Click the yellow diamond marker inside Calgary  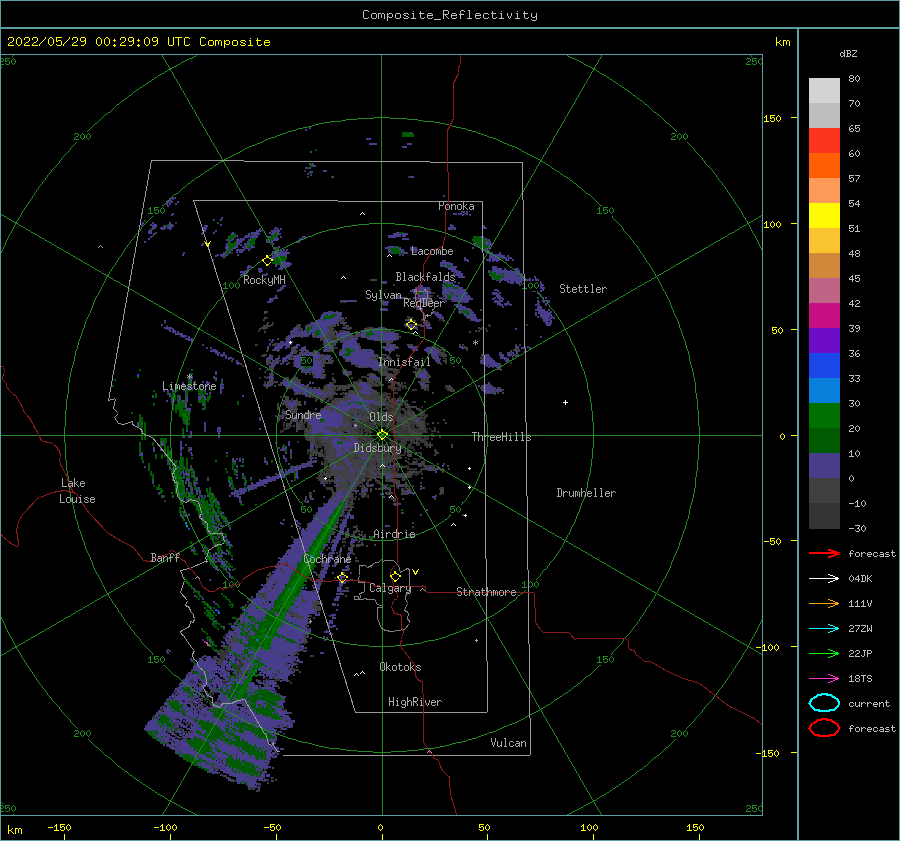(395, 576)
